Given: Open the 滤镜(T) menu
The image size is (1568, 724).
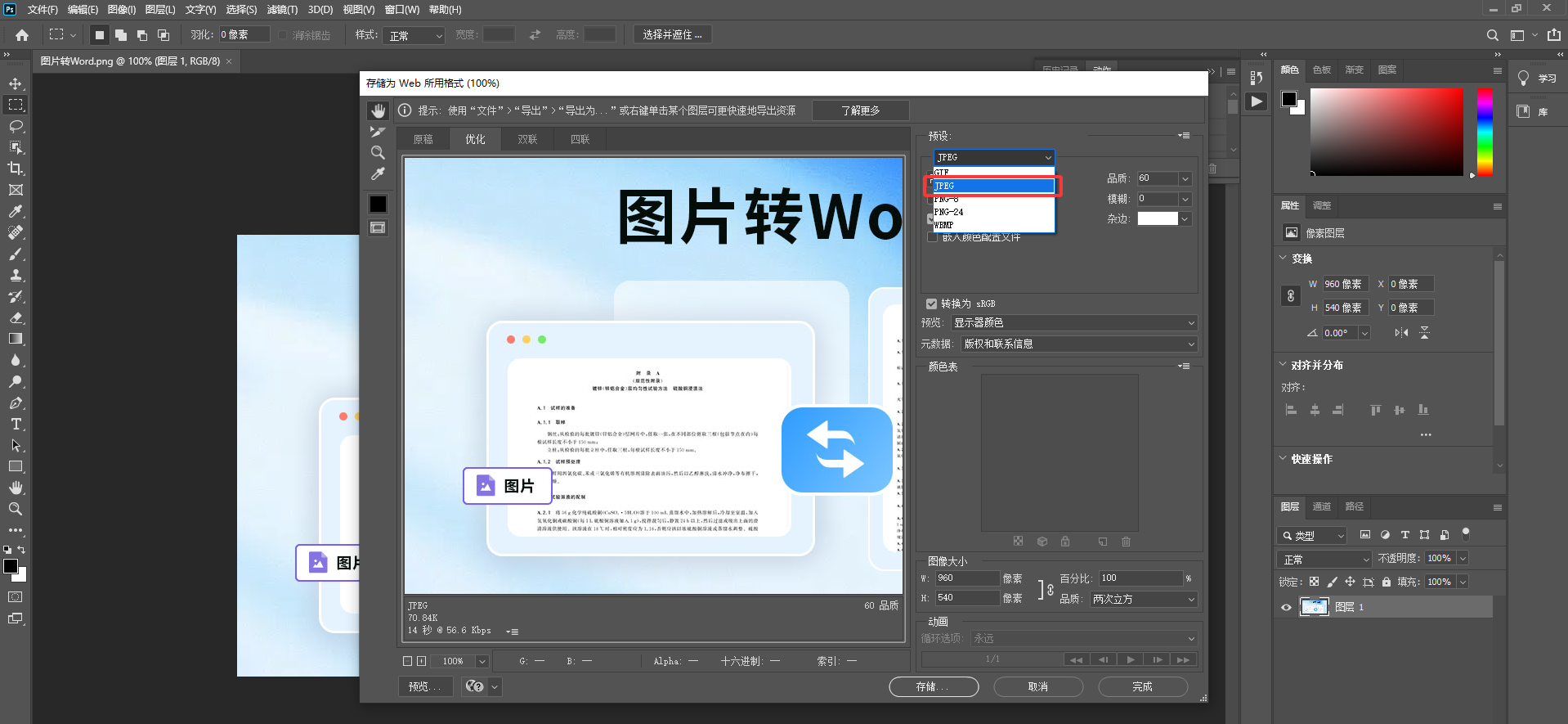Looking at the screenshot, I should click(x=282, y=10).
